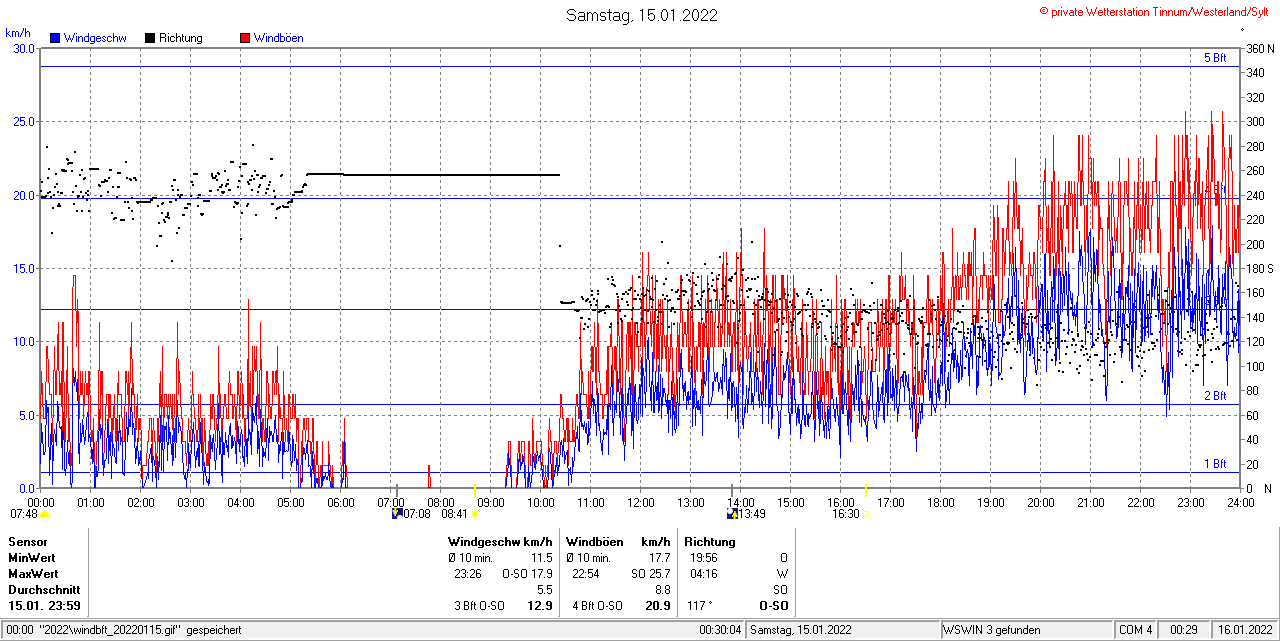The width and height of the screenshot is (1280, 641).
Task: Click the 00:30:04 status bar time
Action: (720, 630)
